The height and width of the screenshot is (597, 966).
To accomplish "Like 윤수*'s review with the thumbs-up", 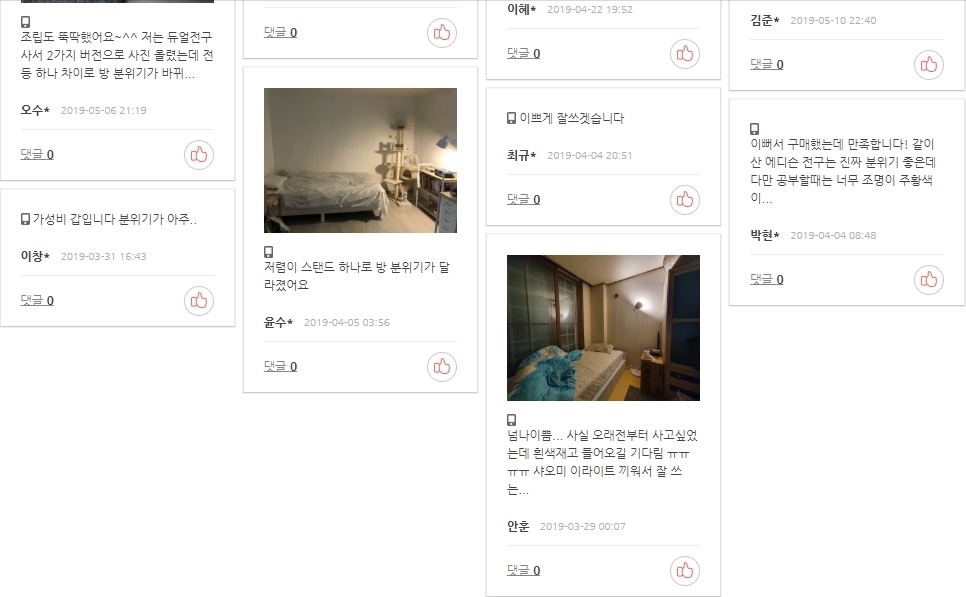I will point(442,367).
